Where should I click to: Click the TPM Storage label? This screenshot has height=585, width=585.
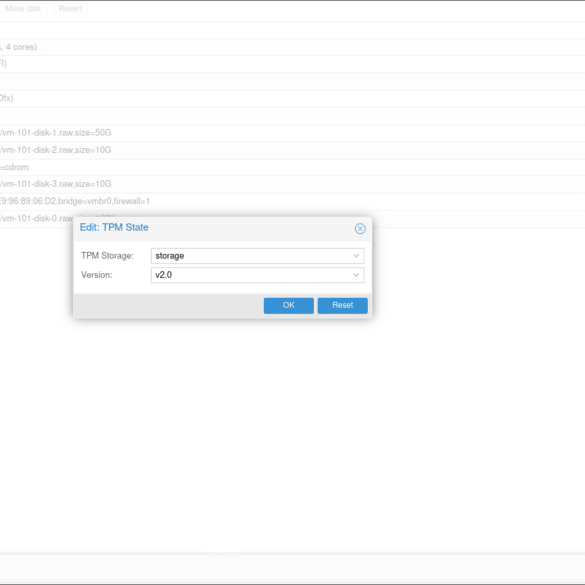tap(107, 256)
